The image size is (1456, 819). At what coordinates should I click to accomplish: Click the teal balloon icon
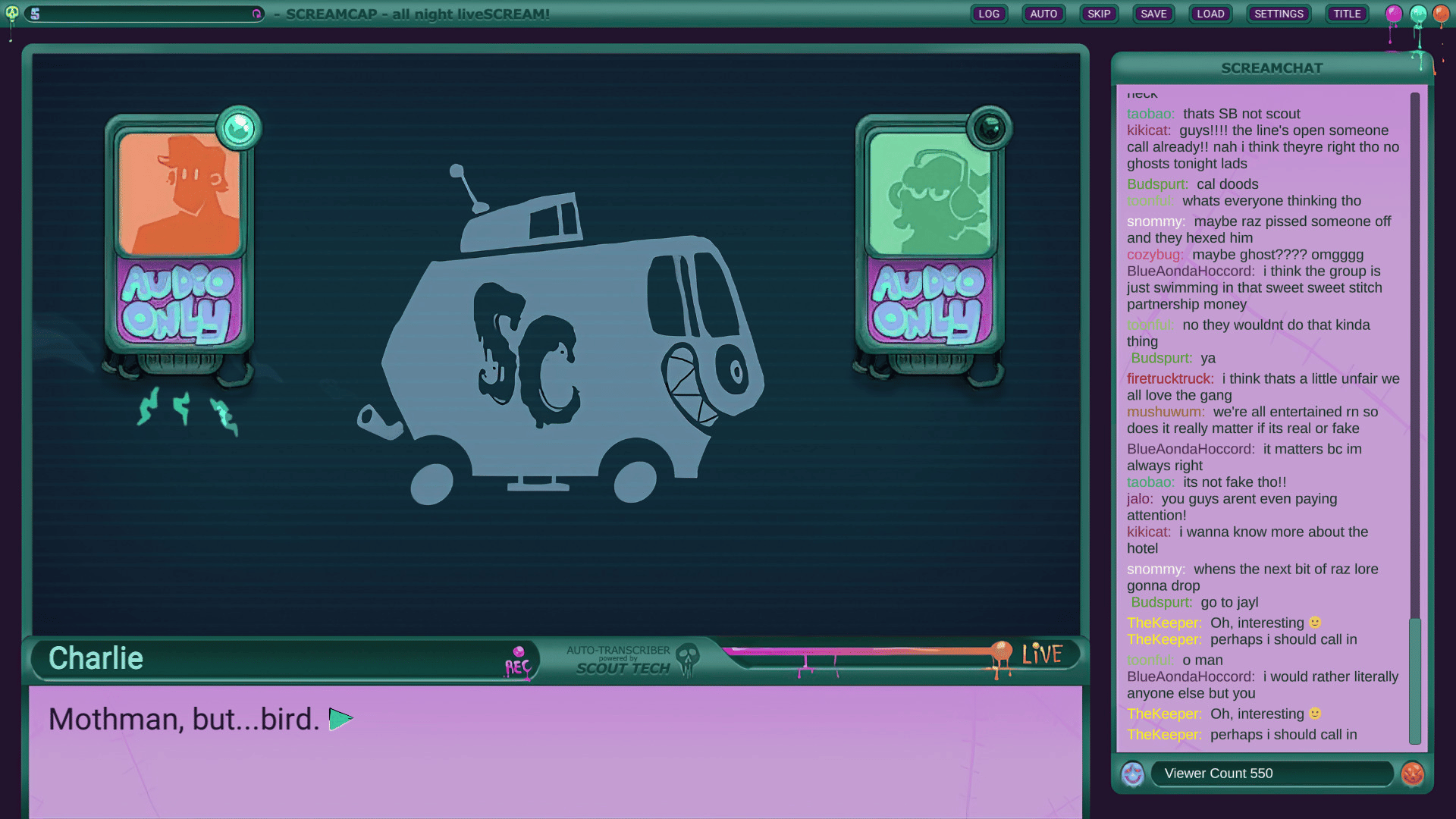1418,14
